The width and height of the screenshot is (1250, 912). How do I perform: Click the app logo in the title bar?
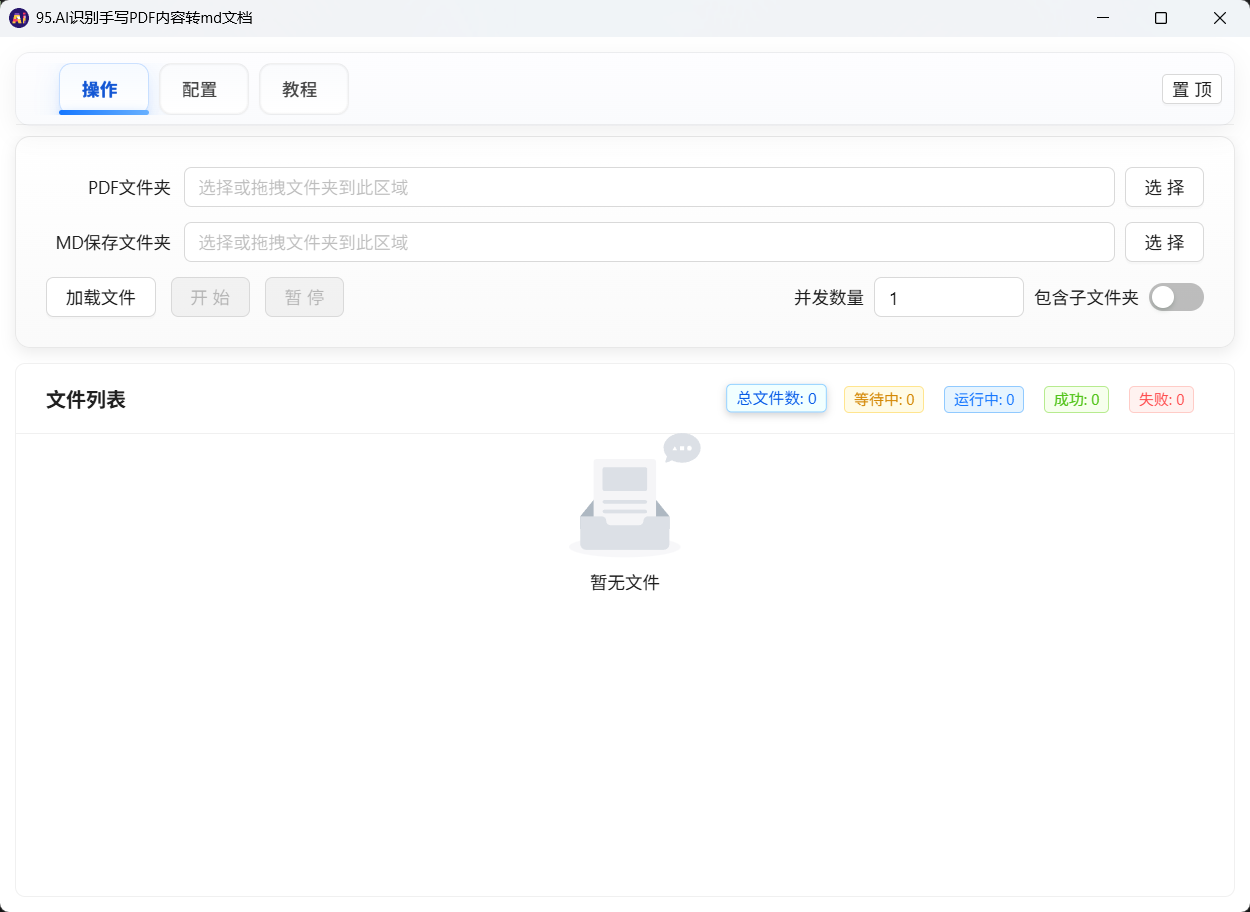tap(17, 18)
